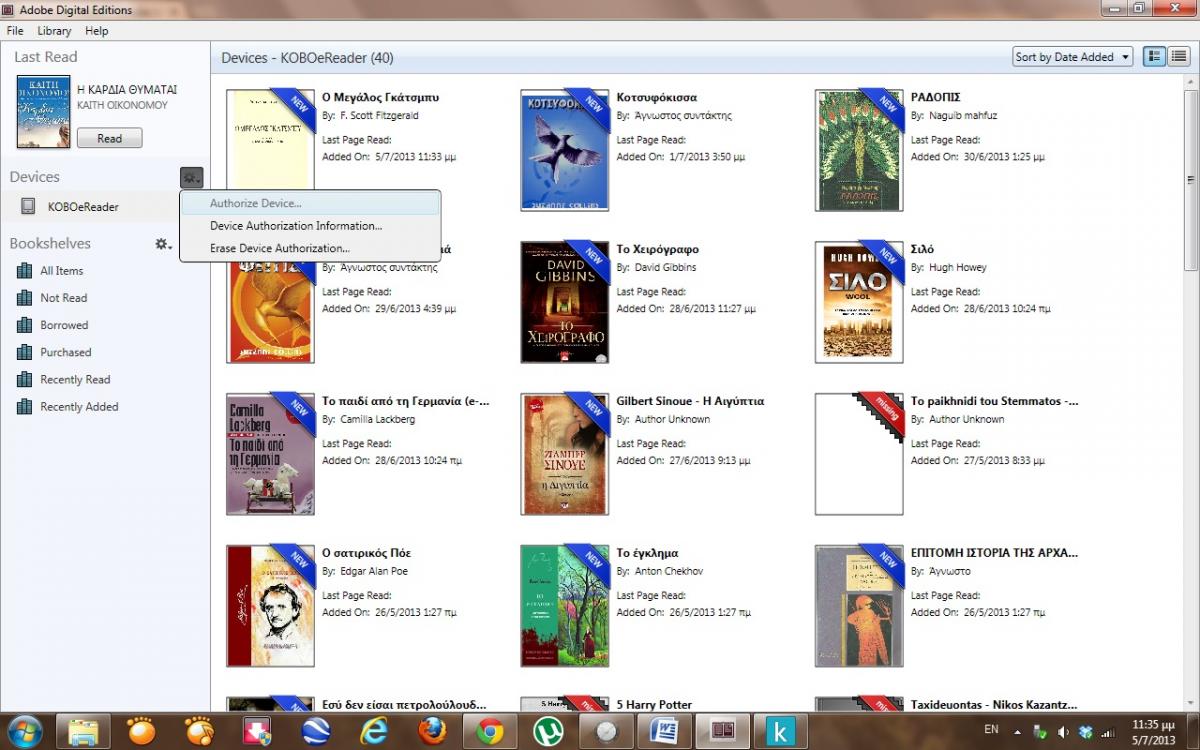Open the Recently Added bookshelf

point(79,407)
